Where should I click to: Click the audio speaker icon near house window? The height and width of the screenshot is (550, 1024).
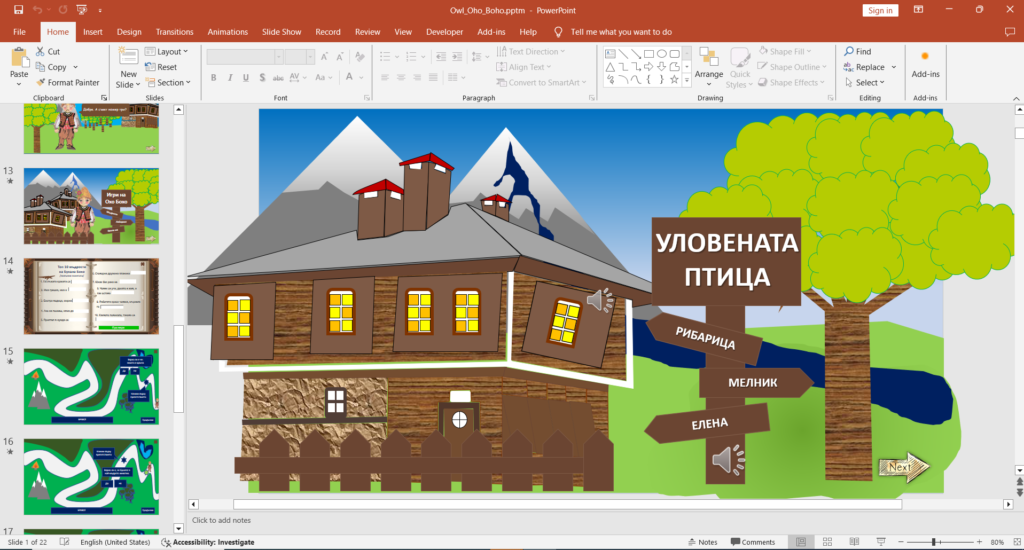pos(600,300)
